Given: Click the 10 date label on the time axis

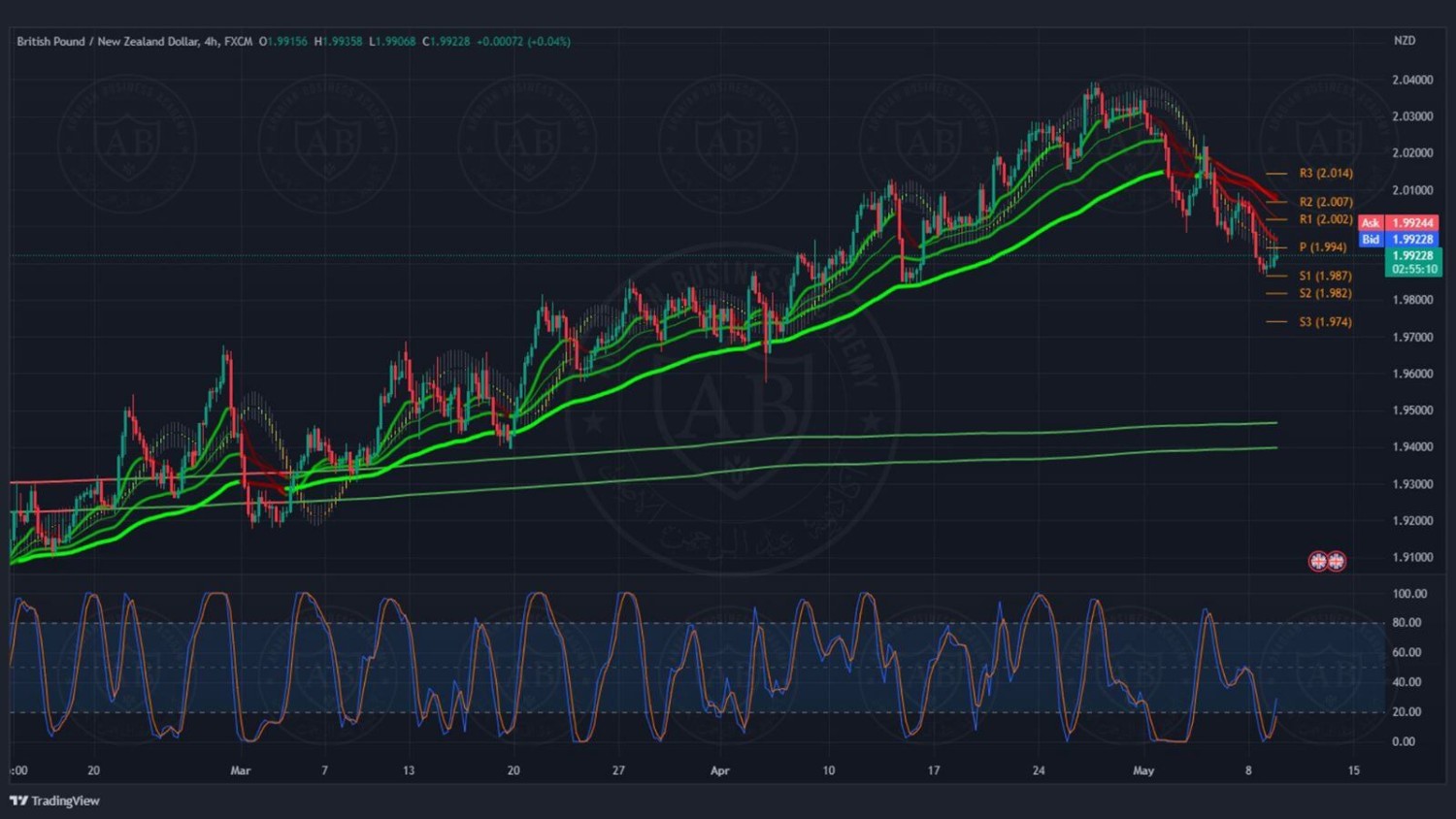Looking at the screenshot, I should (x=828, y=770).
